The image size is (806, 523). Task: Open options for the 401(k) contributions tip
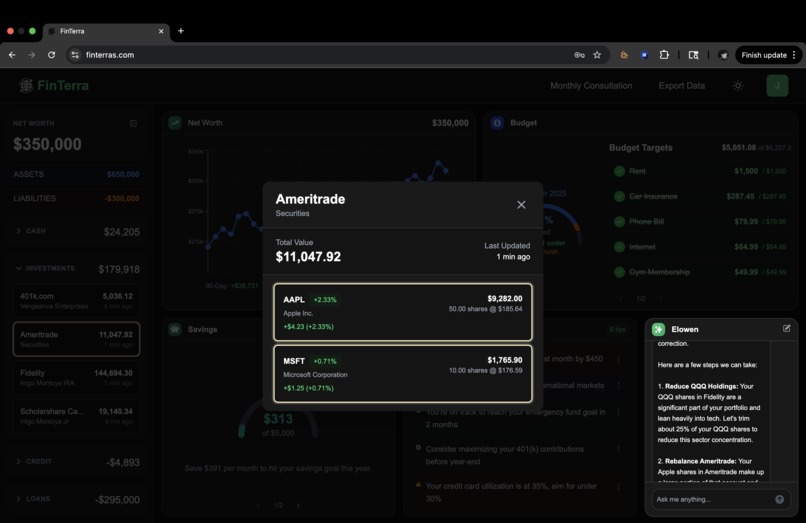pos(618,449)
